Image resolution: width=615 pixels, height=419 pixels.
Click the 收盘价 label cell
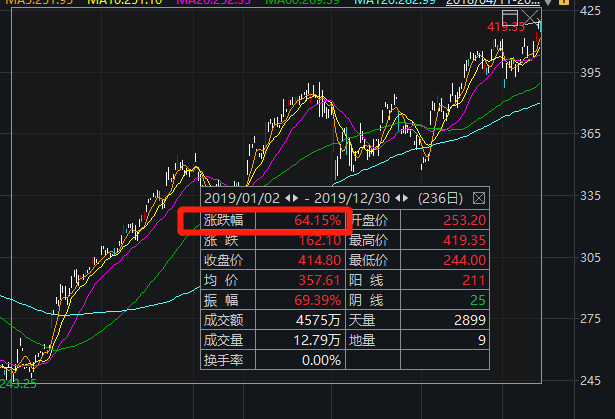[228, 260]
